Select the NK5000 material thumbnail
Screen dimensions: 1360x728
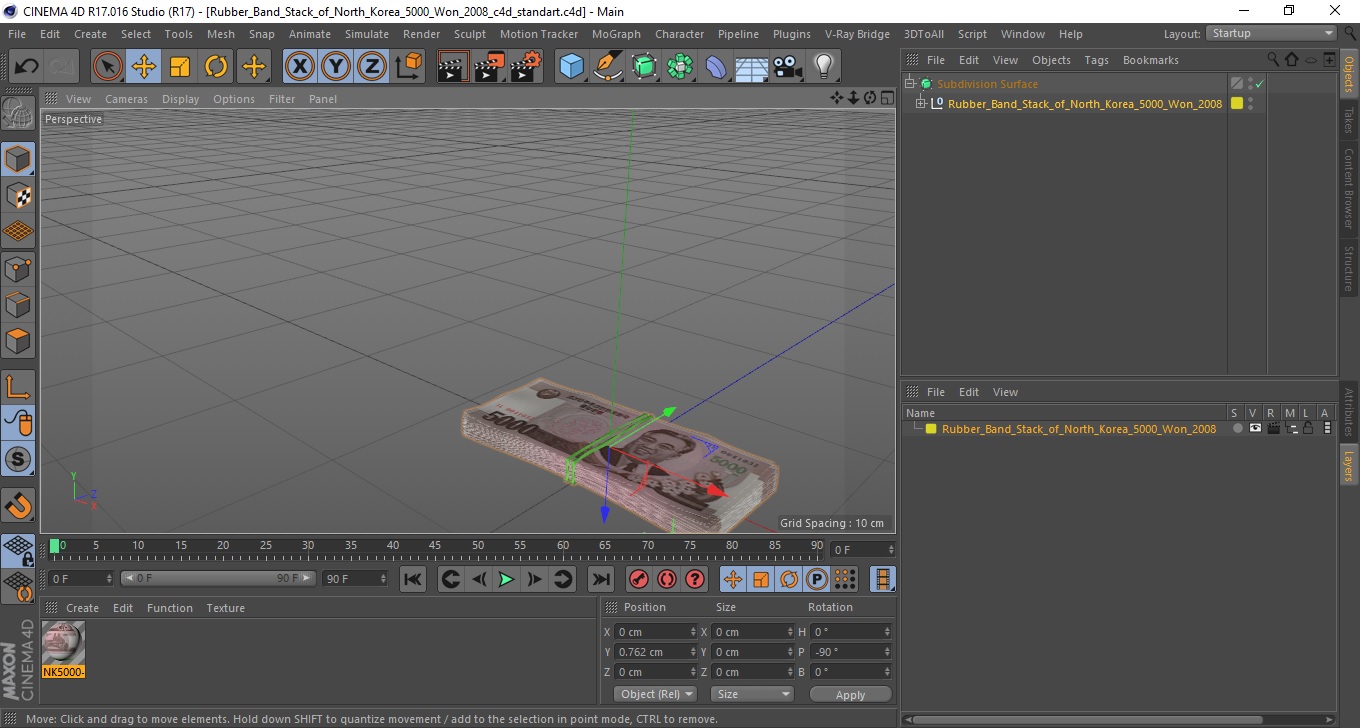tap(64, 649)
